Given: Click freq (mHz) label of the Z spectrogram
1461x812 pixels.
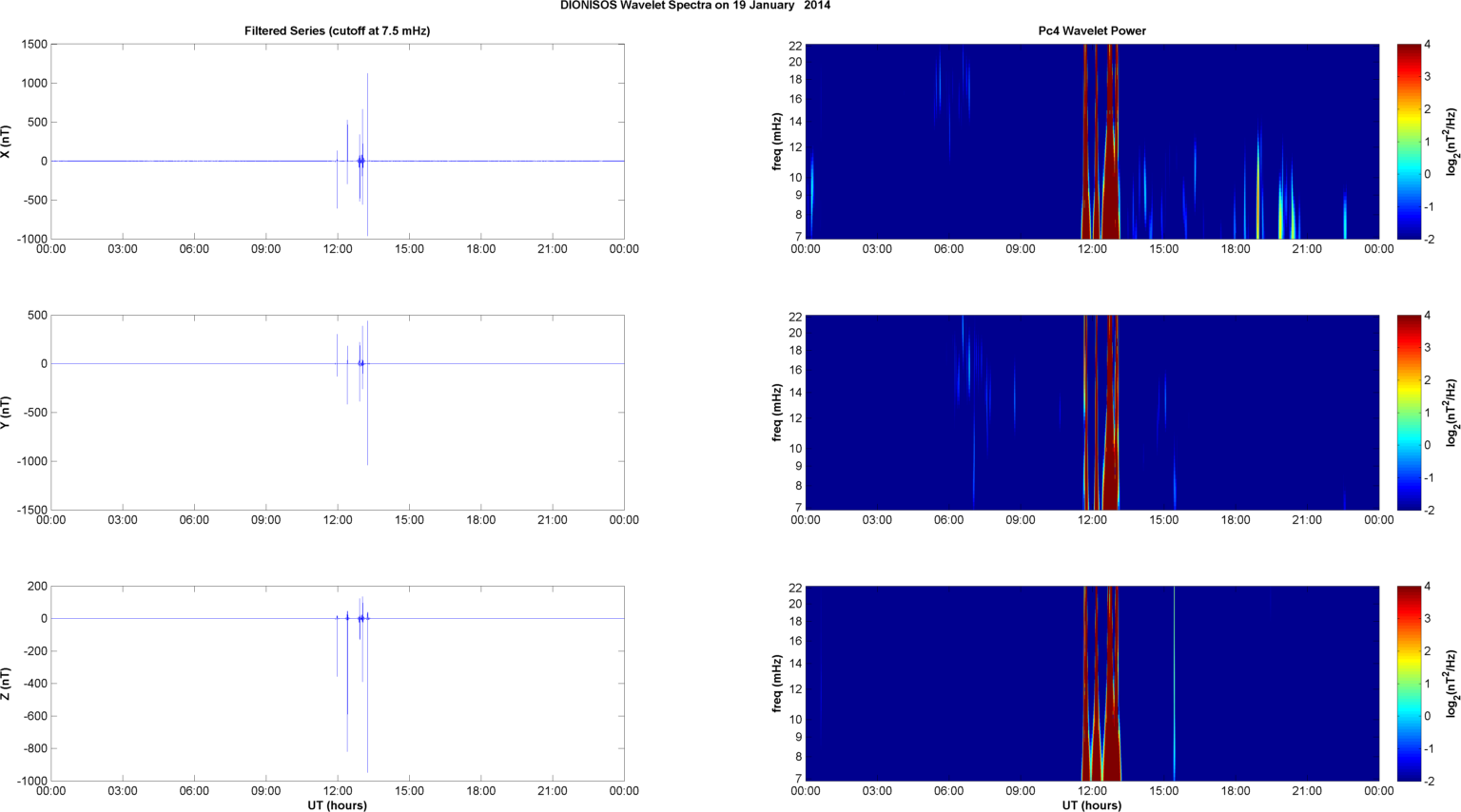Looking at the screenshot, I should tap(777, 684).
